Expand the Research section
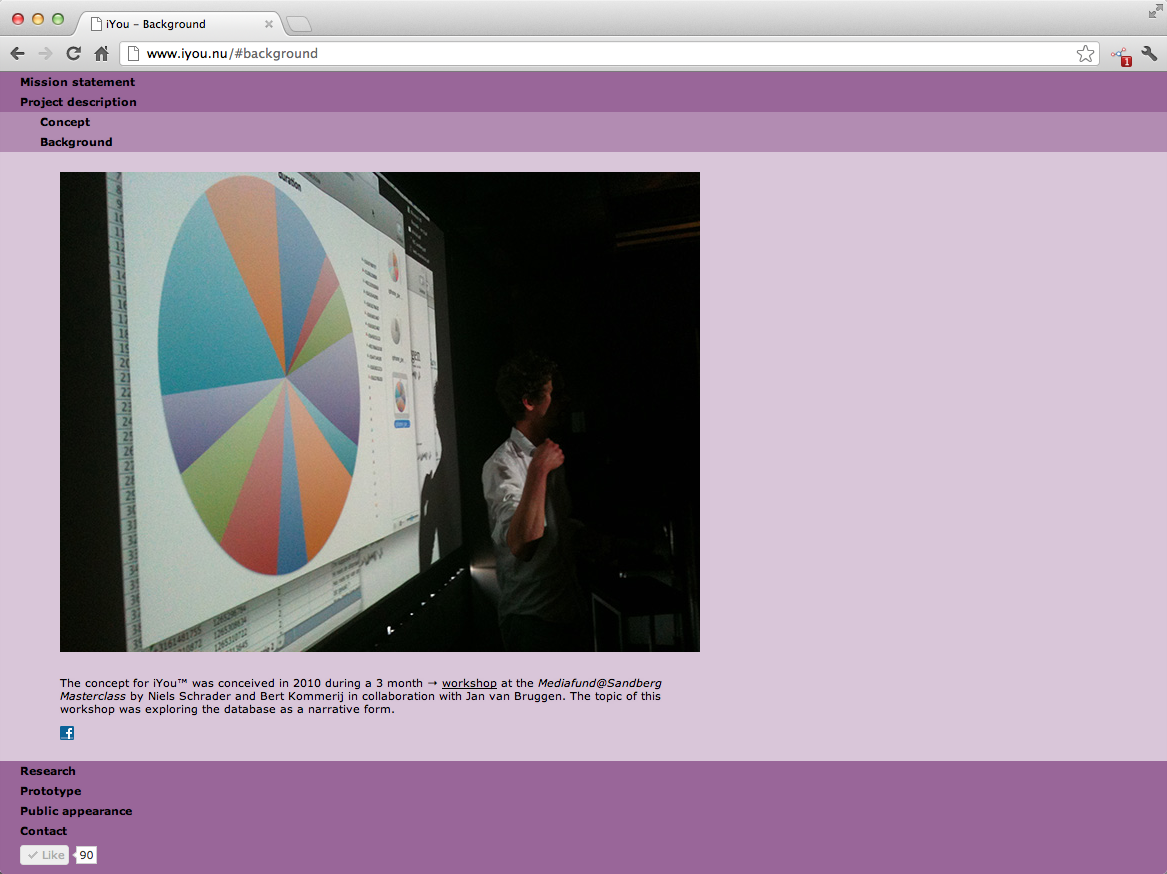The image size is (1167, 874). (48, 771)
